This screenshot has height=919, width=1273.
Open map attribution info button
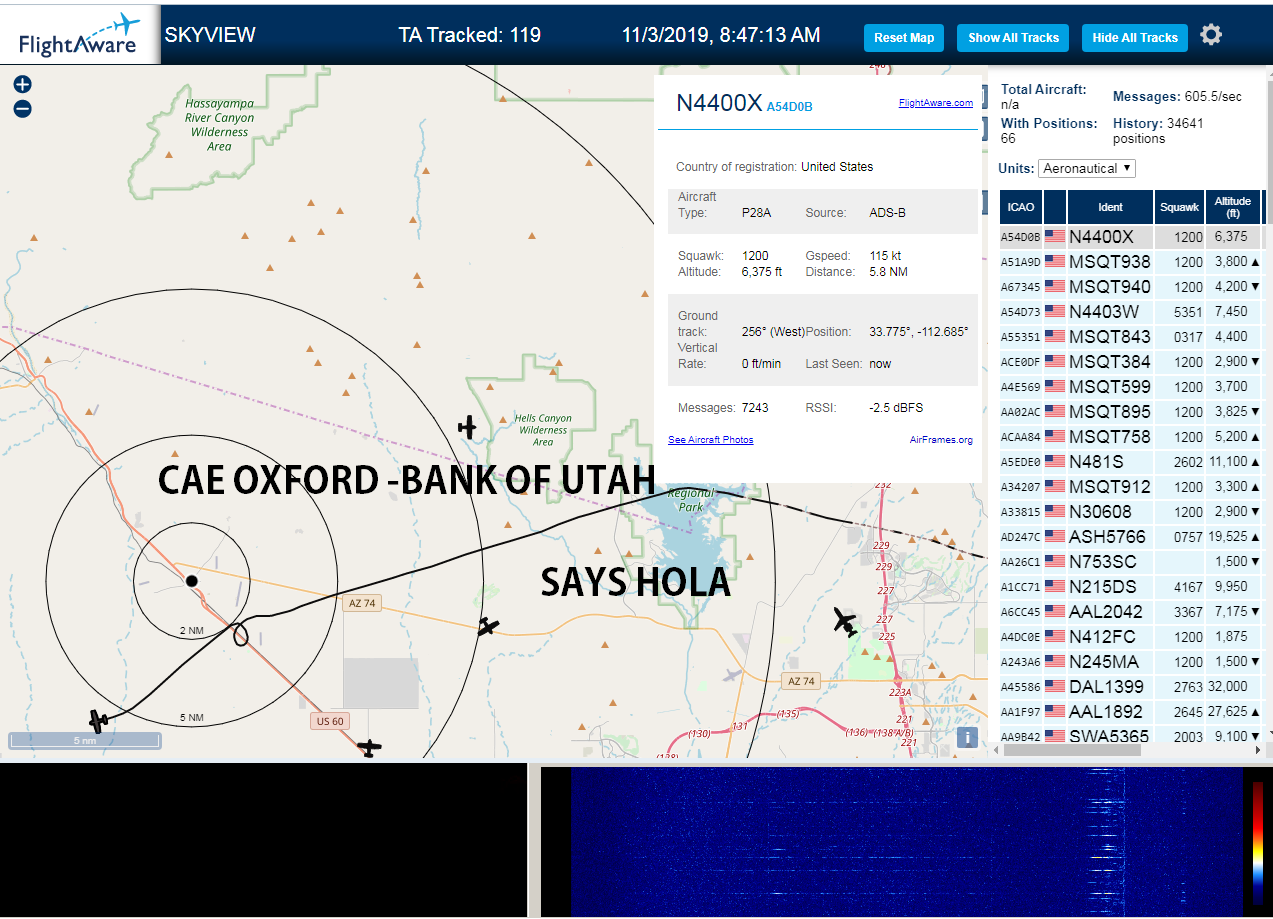pyautogui.click(x=967, y=738)
